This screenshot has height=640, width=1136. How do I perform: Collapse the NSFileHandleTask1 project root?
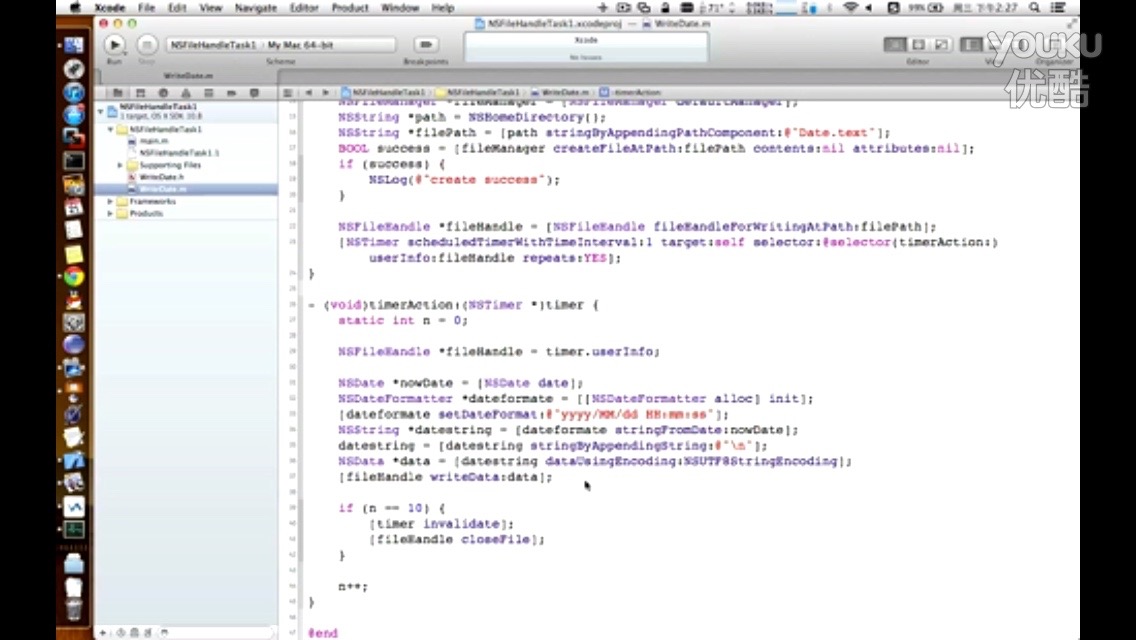pos(101,111)
